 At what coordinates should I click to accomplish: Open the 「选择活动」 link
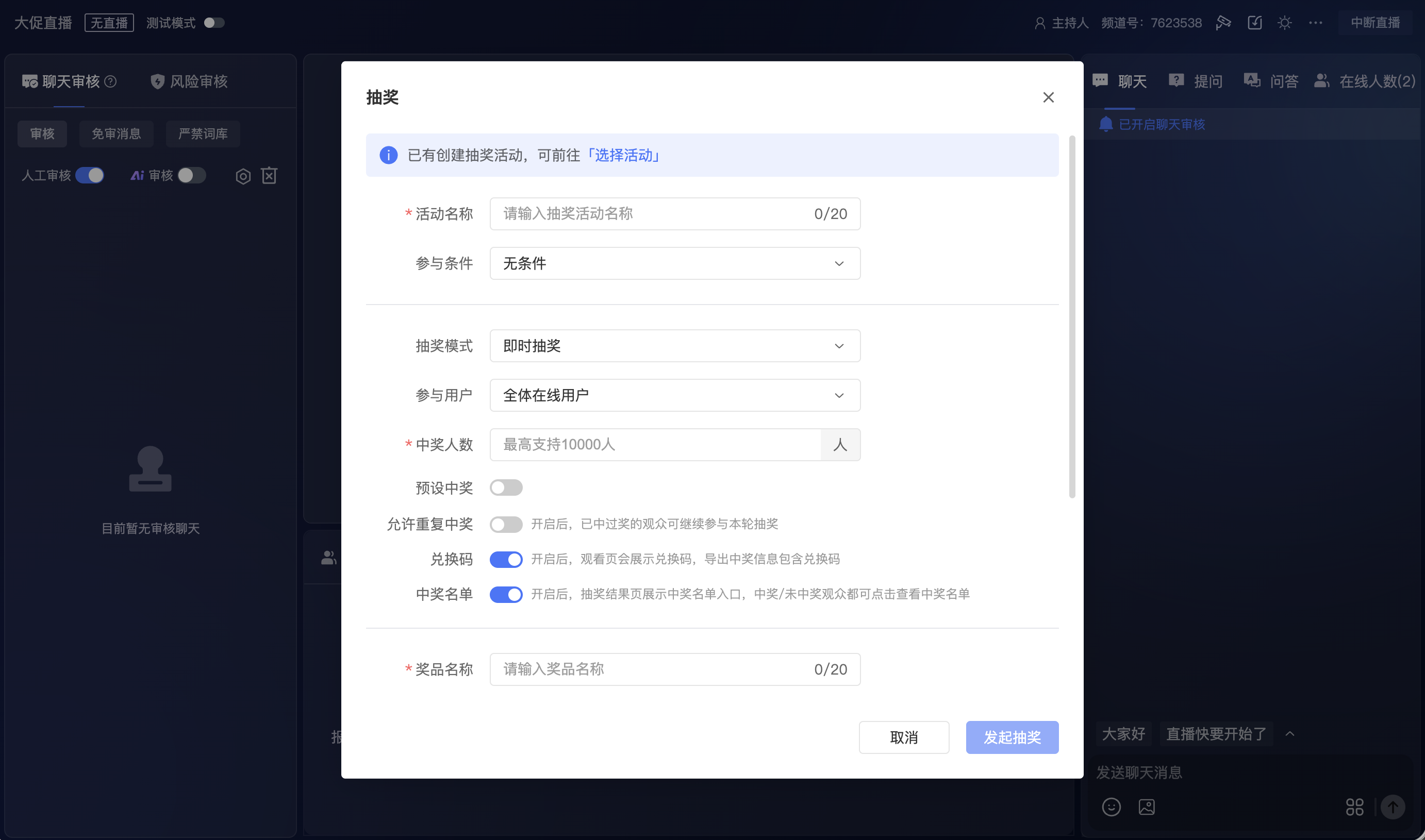(623, 155)
